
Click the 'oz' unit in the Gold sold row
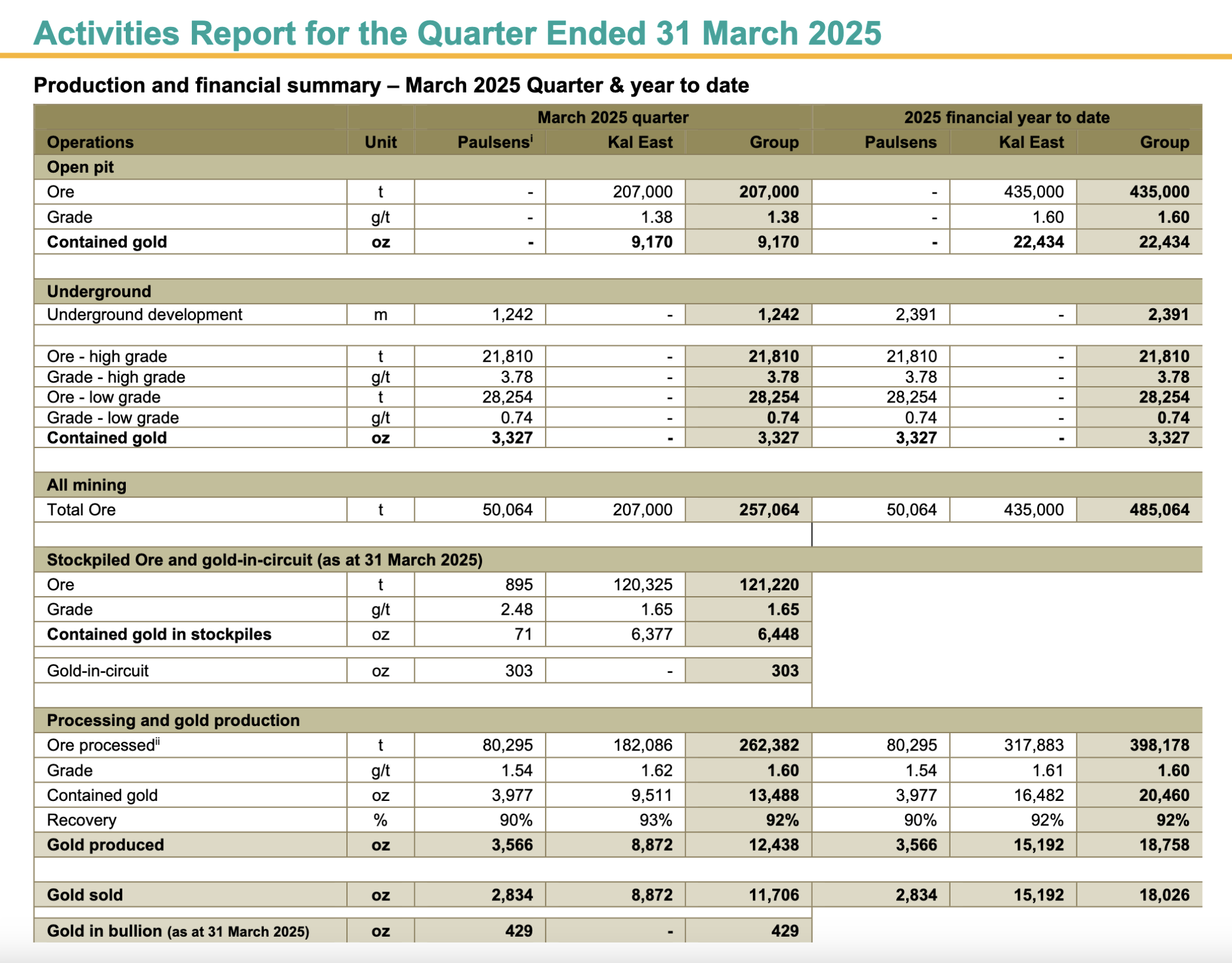(380, 895)
